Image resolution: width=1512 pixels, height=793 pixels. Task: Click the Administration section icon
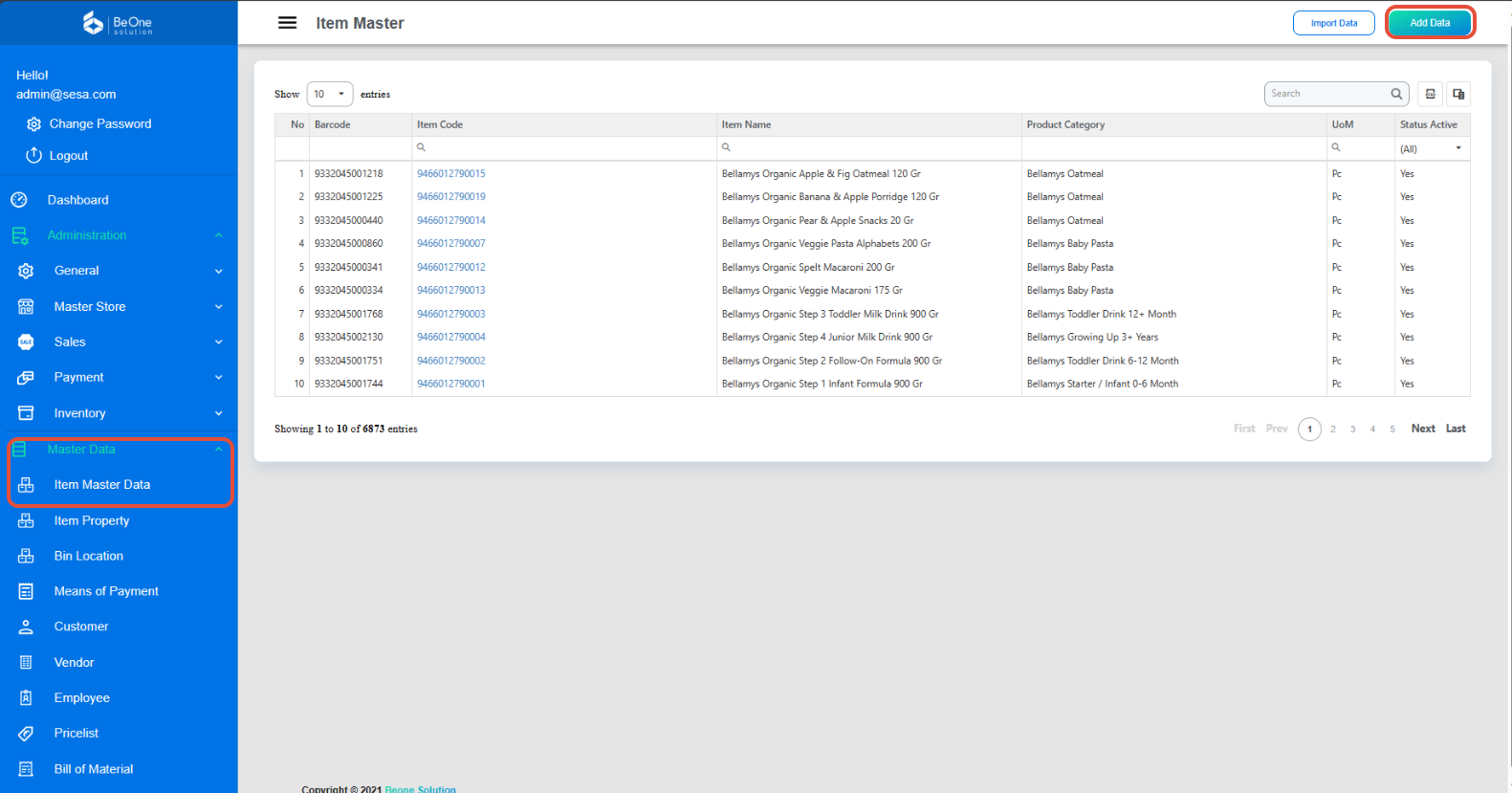(x=19, y=235)
